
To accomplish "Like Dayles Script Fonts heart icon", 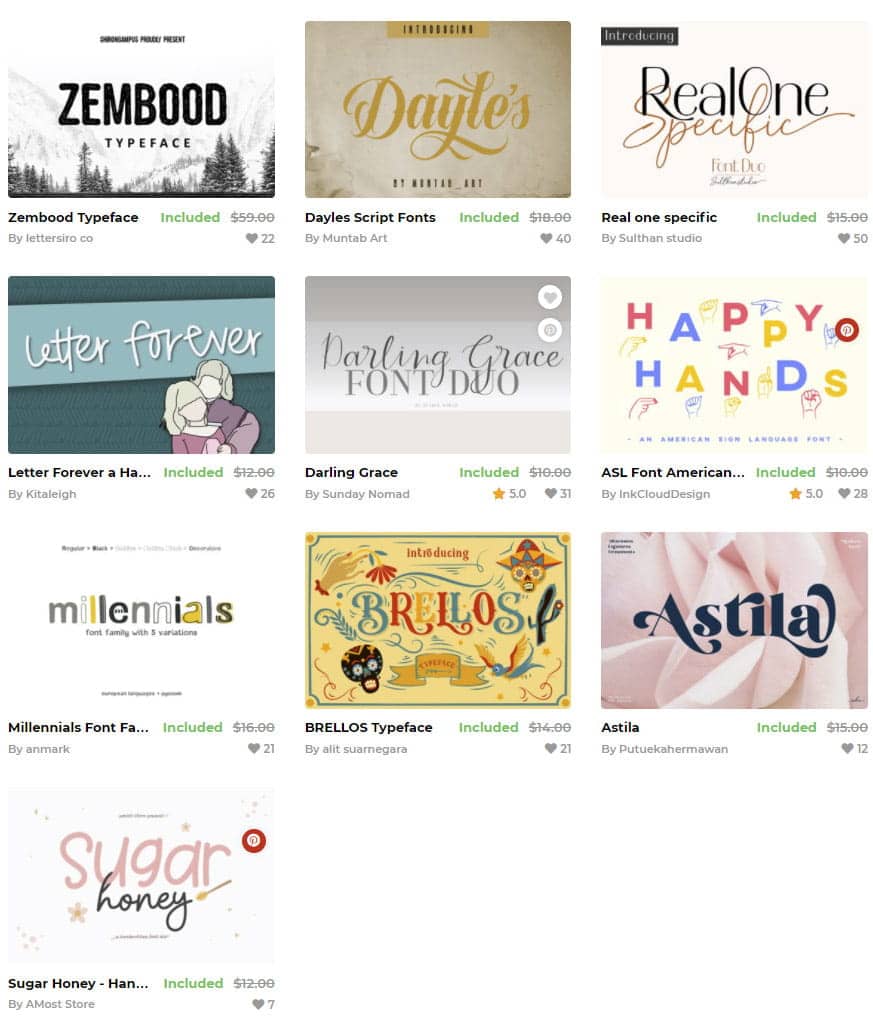I will click(x=546, y=238).
